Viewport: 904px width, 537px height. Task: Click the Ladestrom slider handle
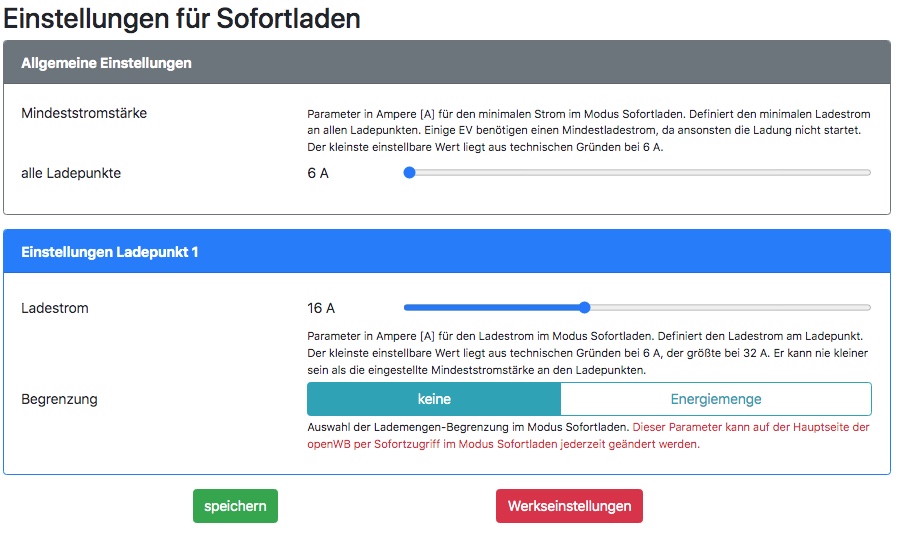tap(585, 308)
